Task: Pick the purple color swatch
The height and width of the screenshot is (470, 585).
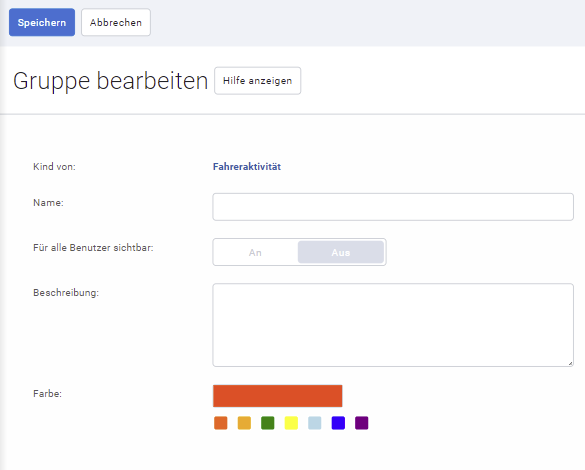Action: tap(362, 423)
